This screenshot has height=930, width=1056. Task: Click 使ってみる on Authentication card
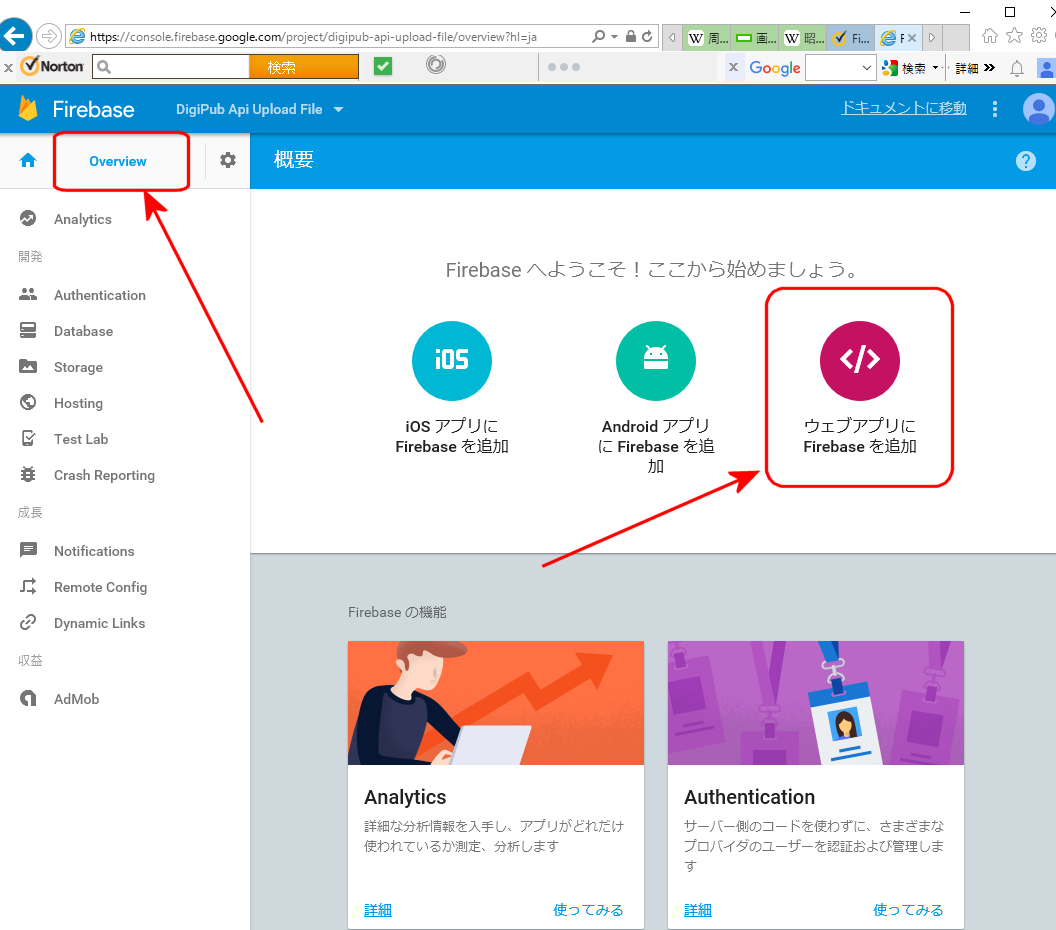pos(908,910)
